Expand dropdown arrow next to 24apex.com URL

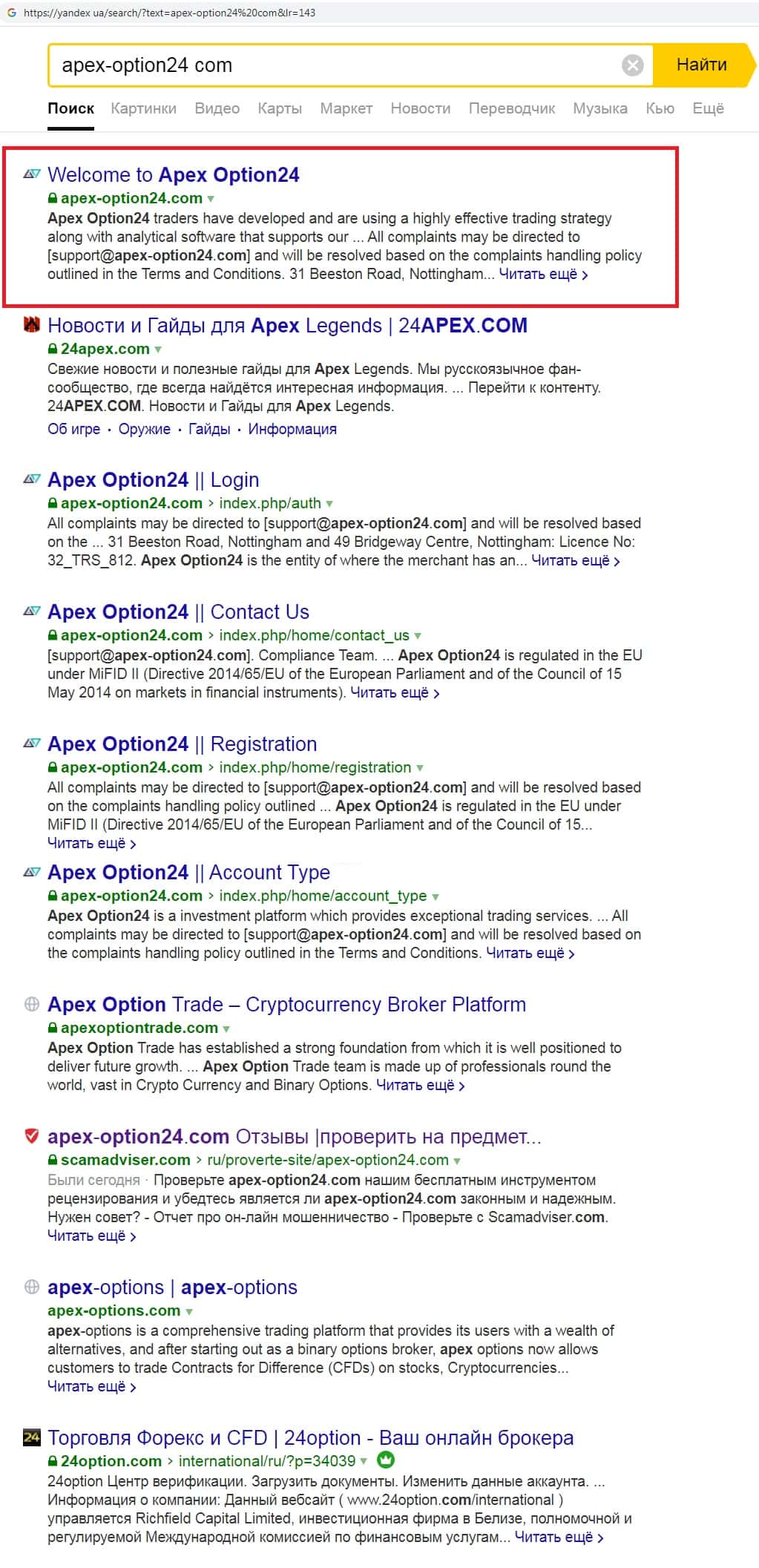click(x=157, y=349)
